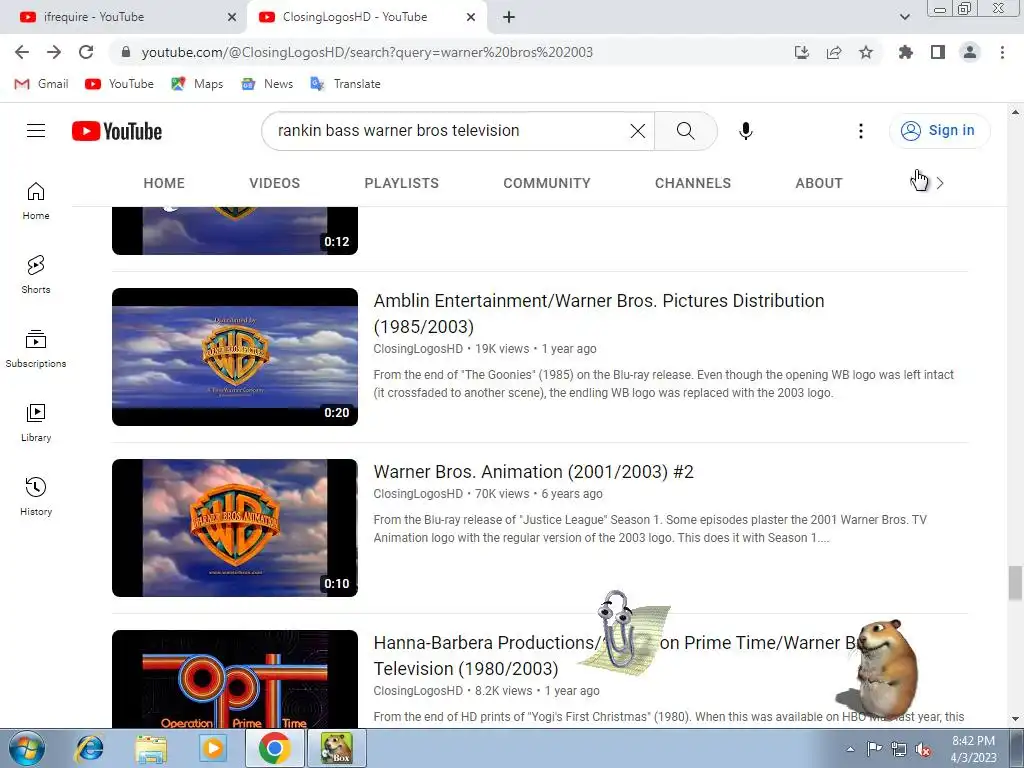Clear the search box with the X icon

pos(638,131)
